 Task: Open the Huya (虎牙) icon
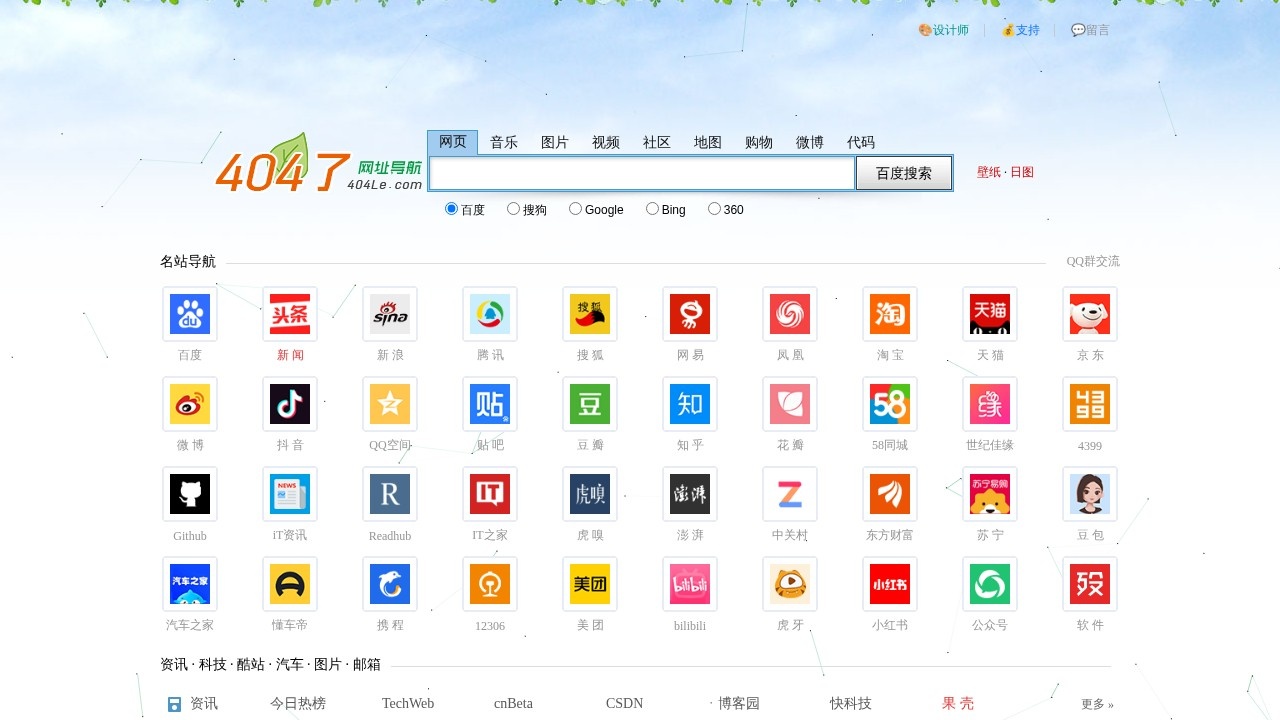(790, 584)
